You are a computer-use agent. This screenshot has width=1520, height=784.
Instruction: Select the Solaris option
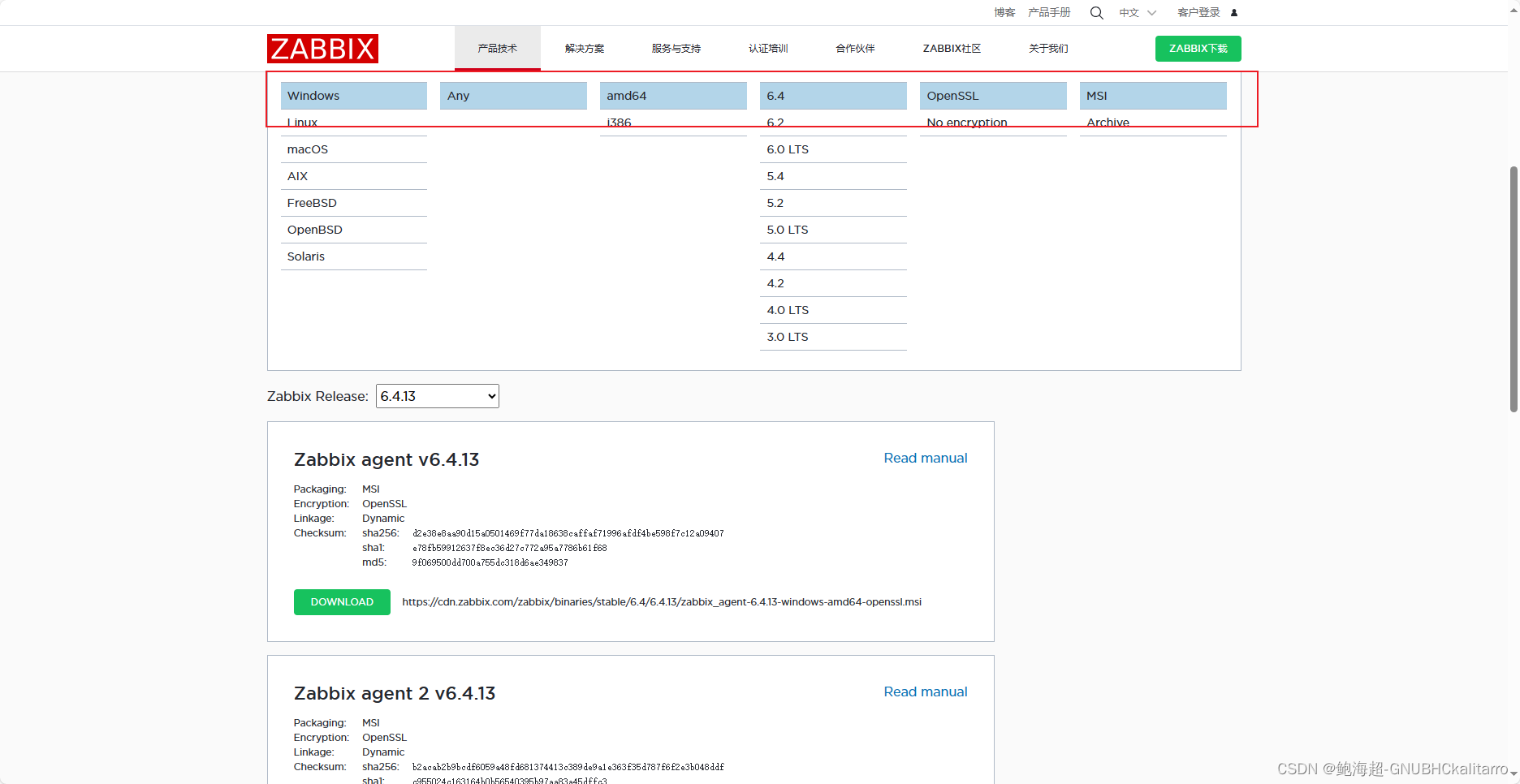click(354, 256)
